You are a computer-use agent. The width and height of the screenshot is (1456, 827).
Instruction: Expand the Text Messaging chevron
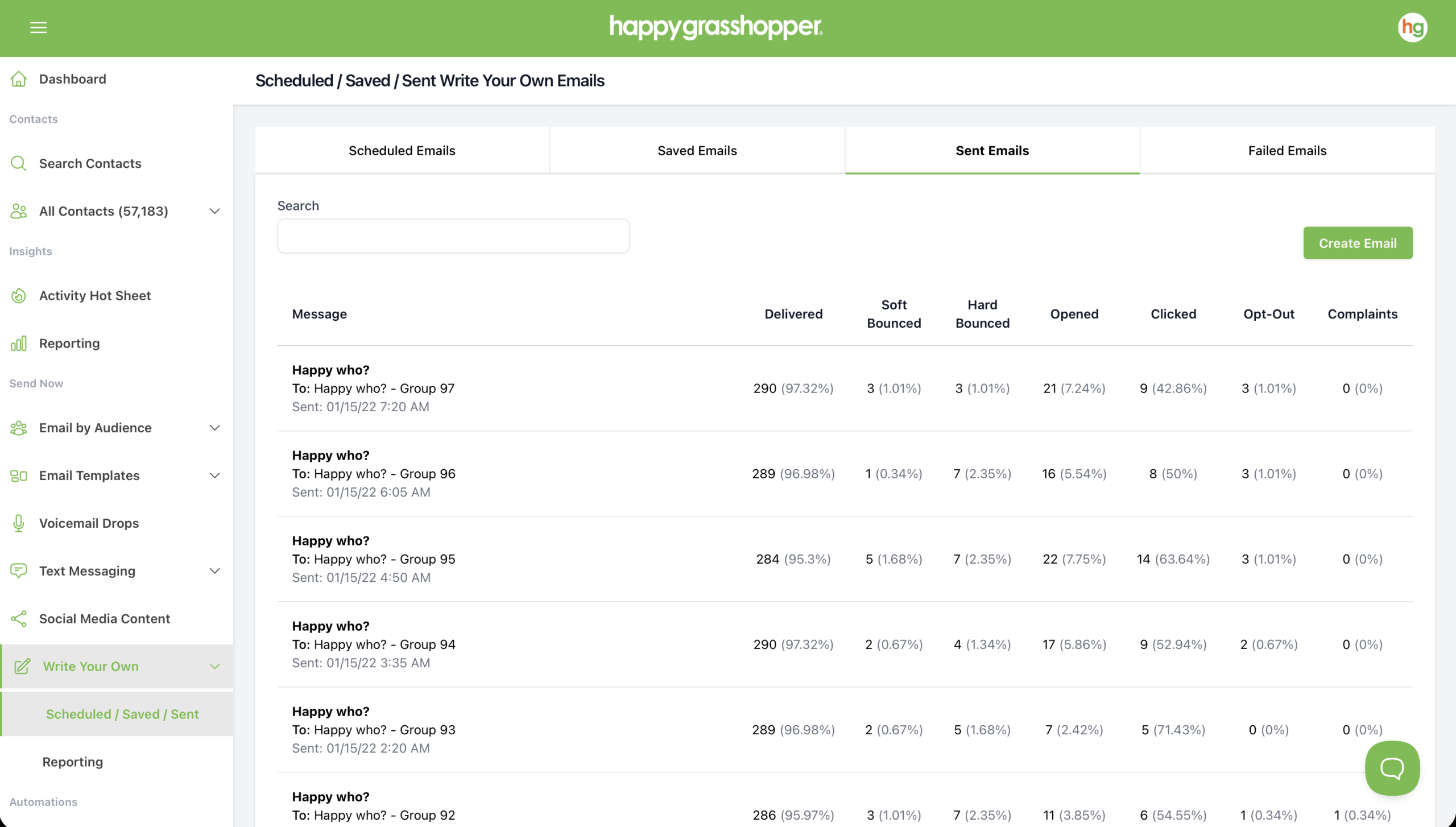click(x=214, y=570)
